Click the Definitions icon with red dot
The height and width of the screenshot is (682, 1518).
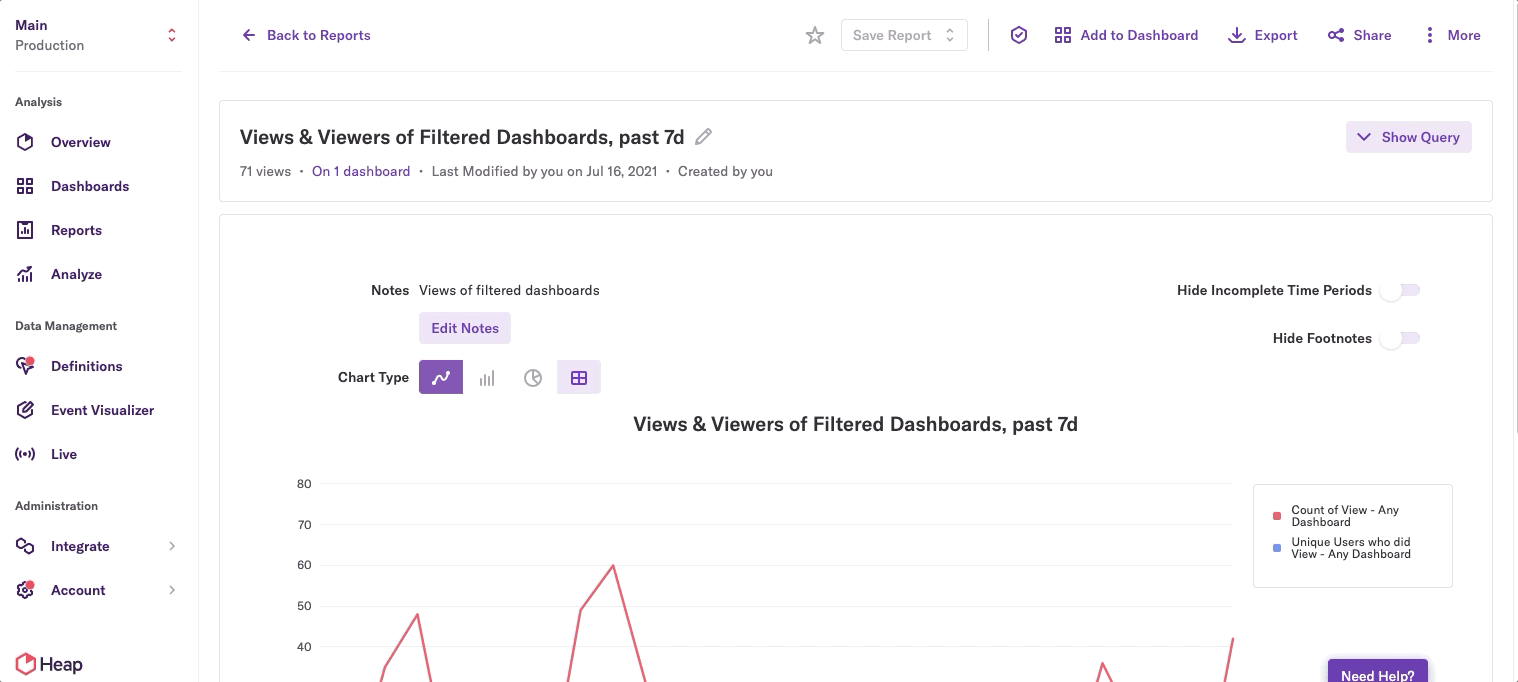(x=25, y=366)
